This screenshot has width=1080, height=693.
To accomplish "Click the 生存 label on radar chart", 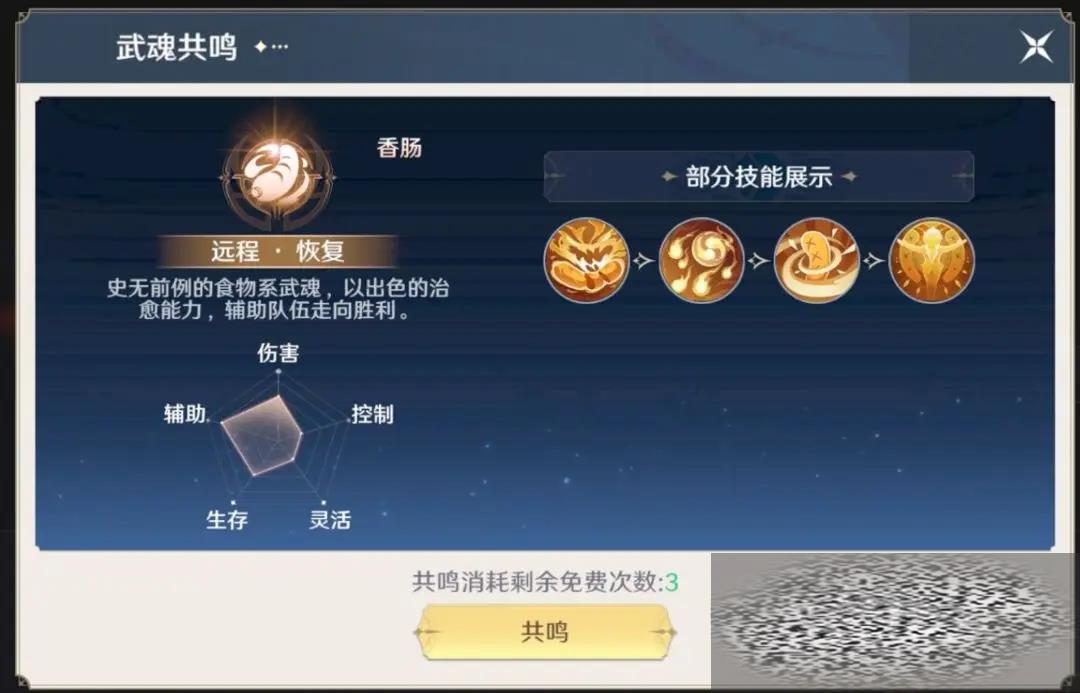I will tap(227, 519).
